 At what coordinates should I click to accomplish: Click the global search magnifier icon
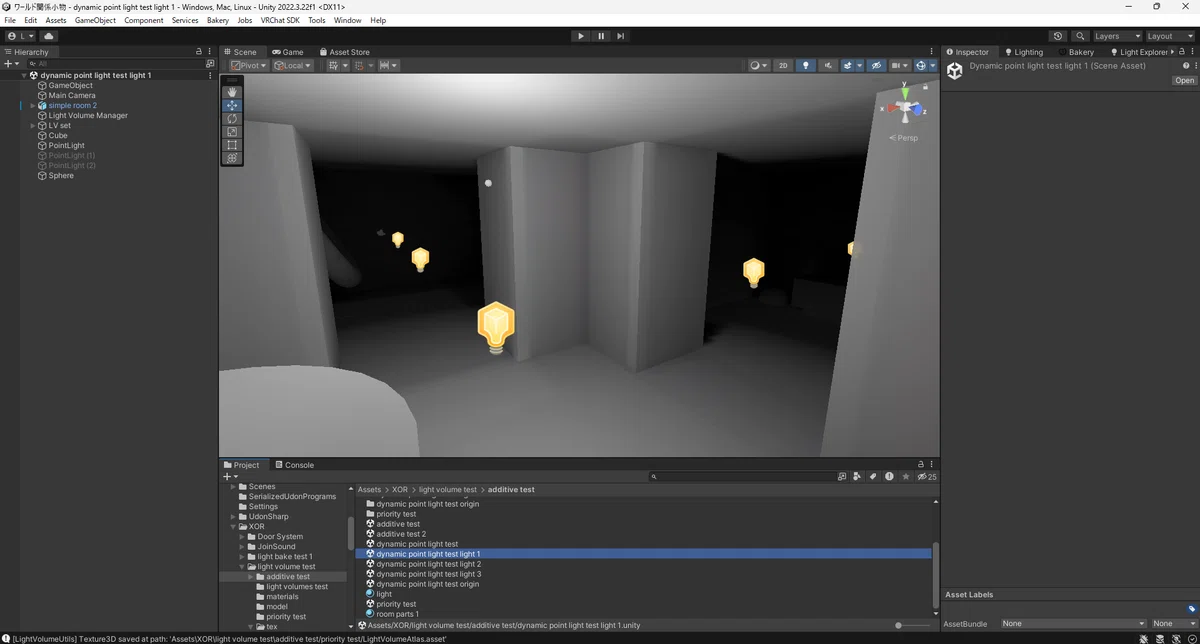1080,36
